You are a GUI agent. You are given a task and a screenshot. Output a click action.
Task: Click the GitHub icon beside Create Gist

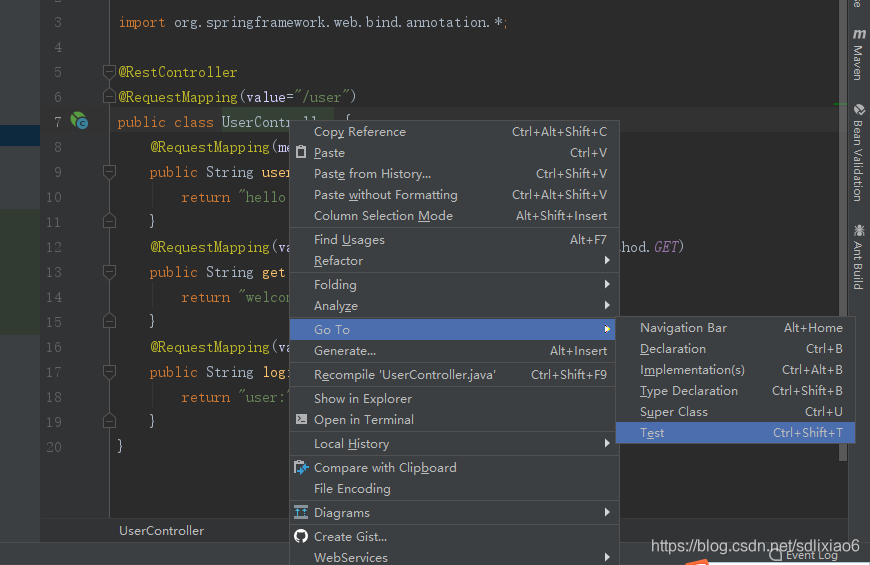(x=301, y=536)
